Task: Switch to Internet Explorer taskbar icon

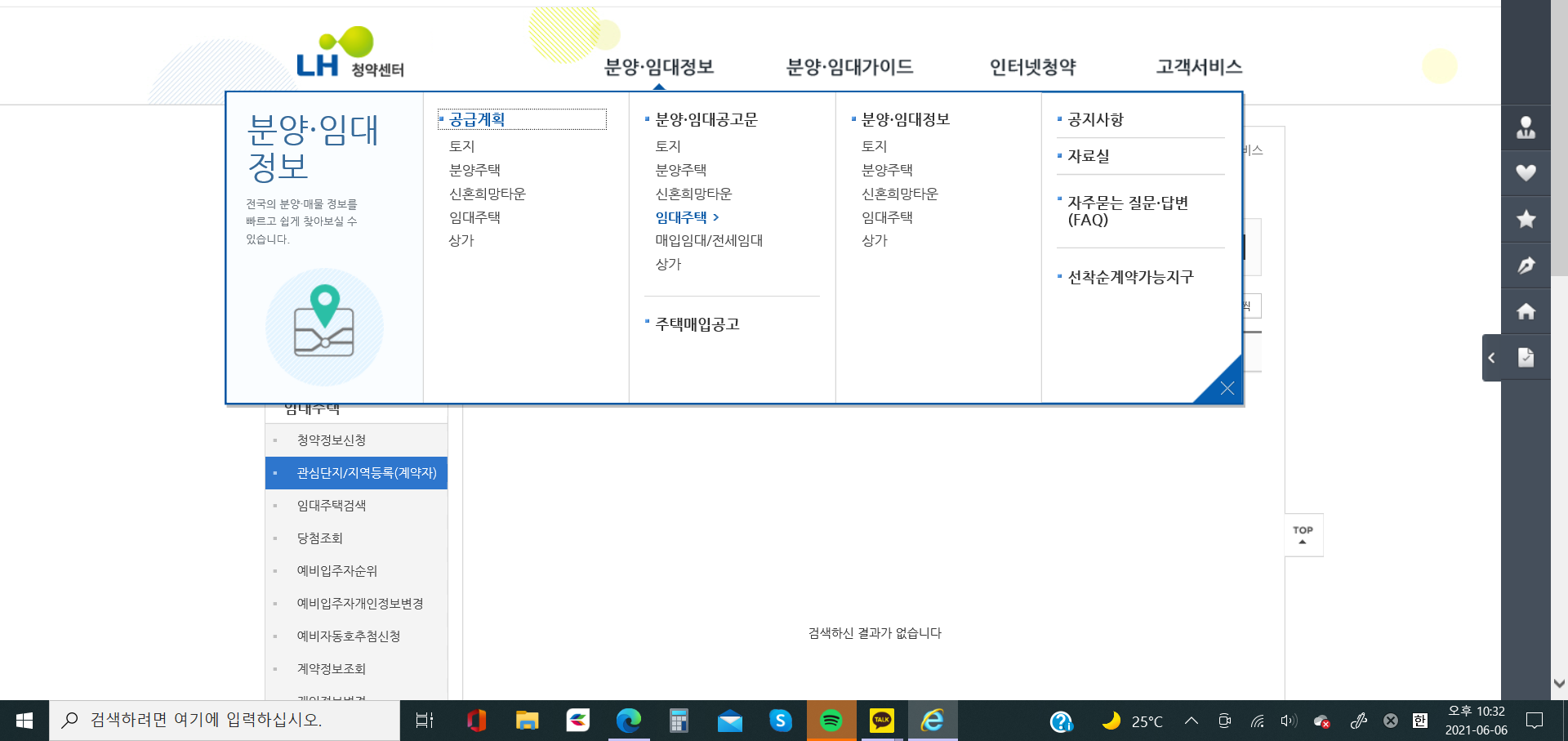Action: 932,721
